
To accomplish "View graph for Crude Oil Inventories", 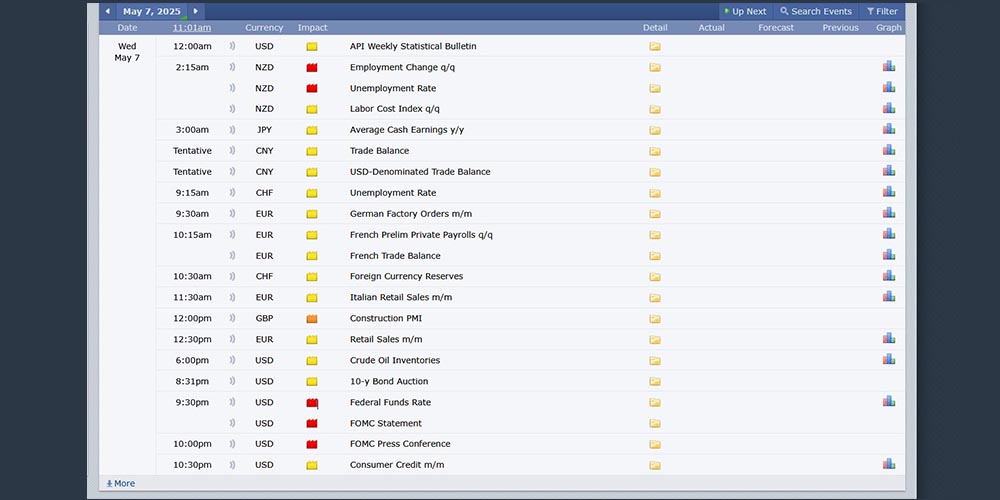I will [888, 360].
